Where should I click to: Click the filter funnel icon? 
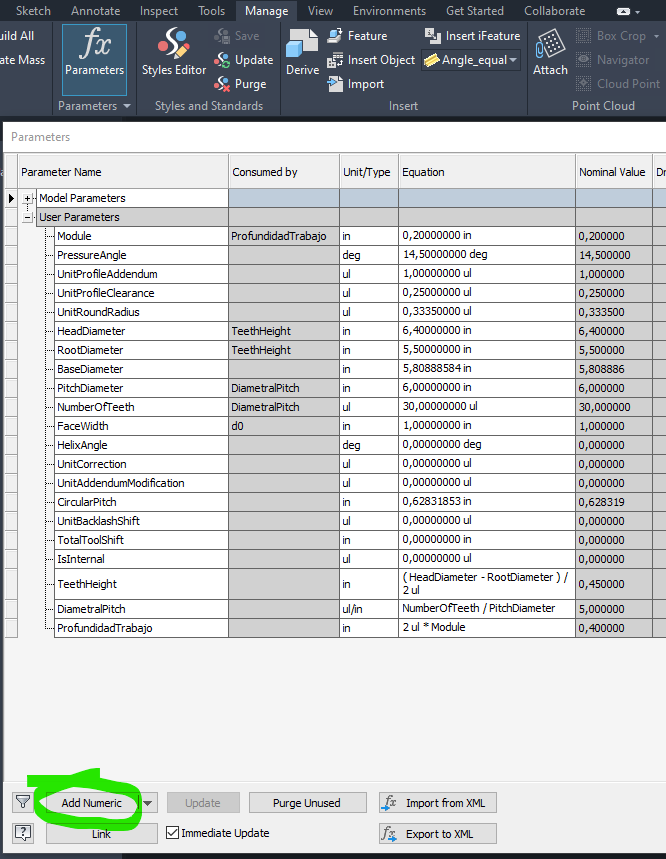tap(22, 802)
